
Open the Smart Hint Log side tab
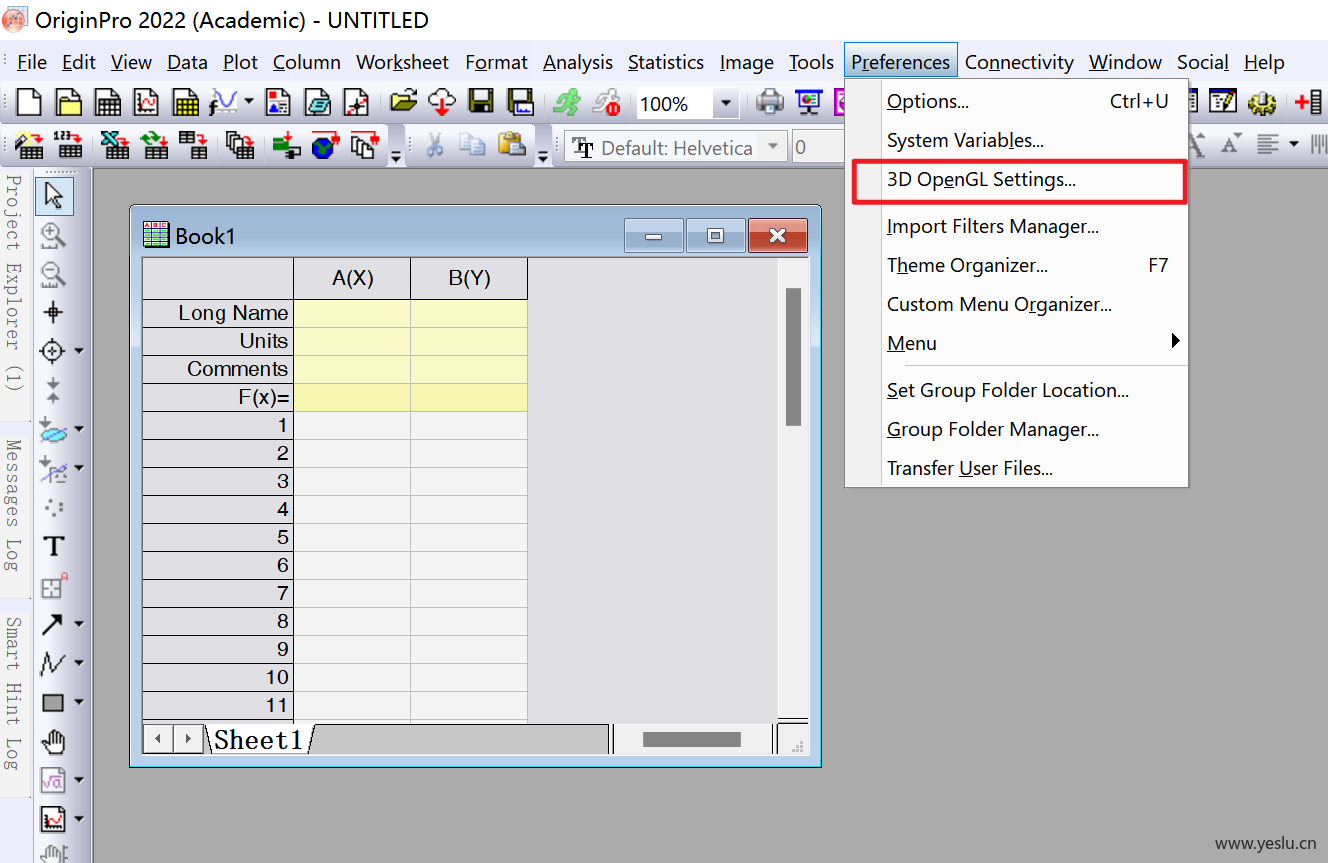[x=14, y=693]
